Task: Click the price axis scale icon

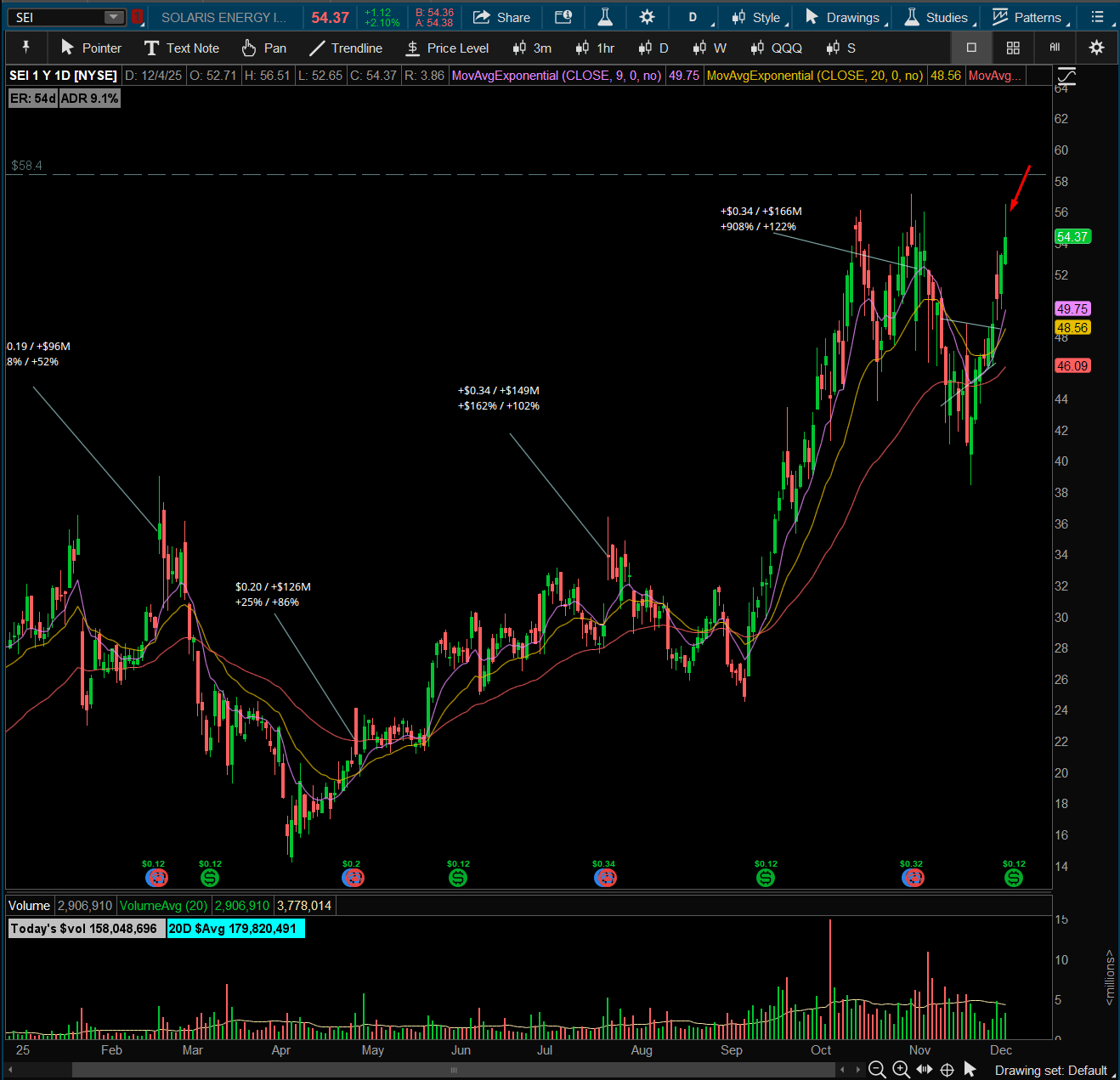Action: tap(1066, 77)
